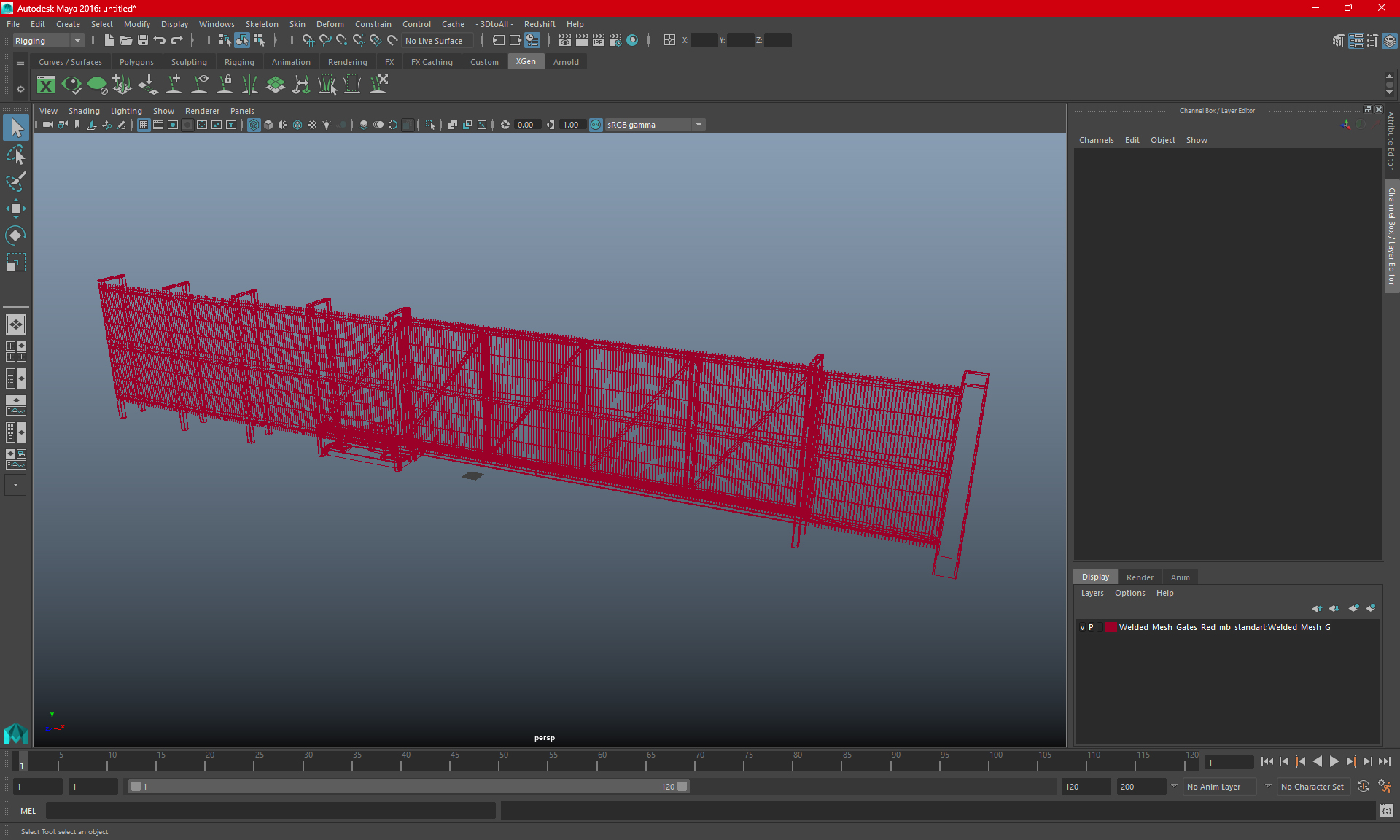
Task: Open the Skeleton menu
Action: tap(262, 24)
